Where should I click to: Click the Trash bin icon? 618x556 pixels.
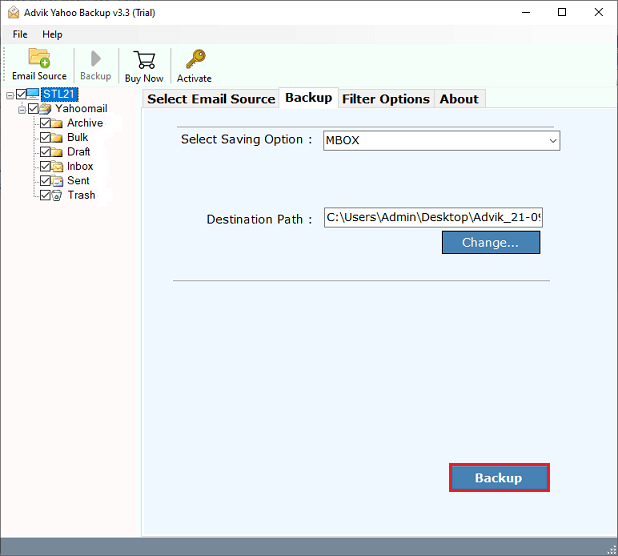pos(56,195)
